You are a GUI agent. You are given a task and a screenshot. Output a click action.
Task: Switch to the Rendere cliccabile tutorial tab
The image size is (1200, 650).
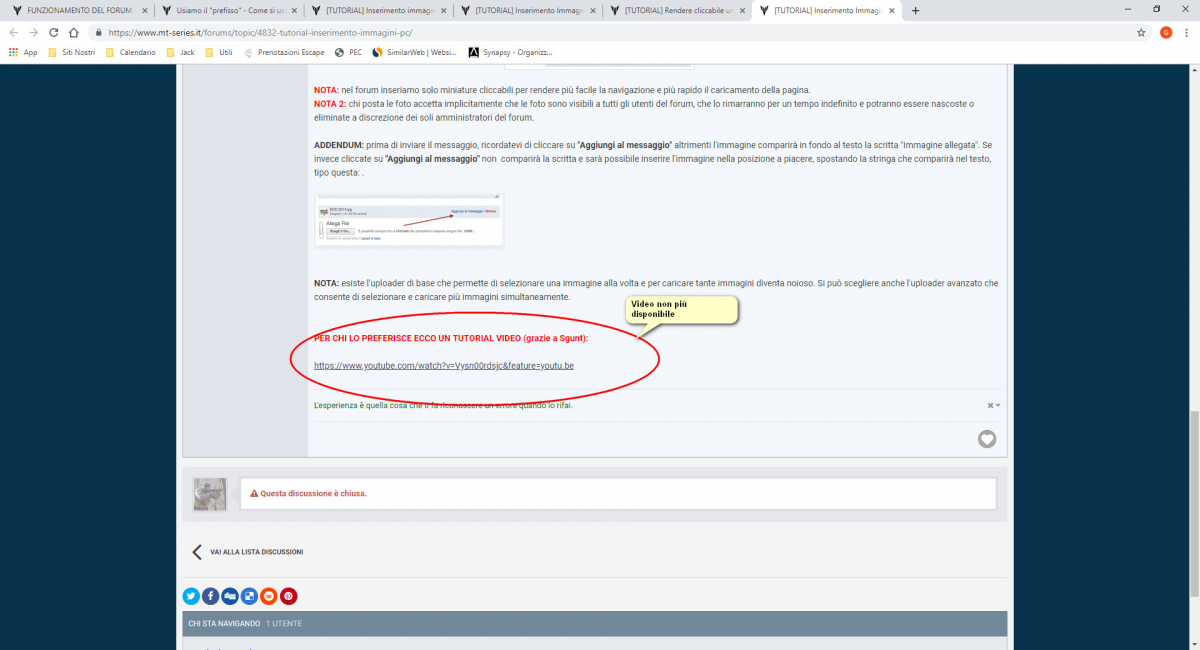tap(678, 11)
